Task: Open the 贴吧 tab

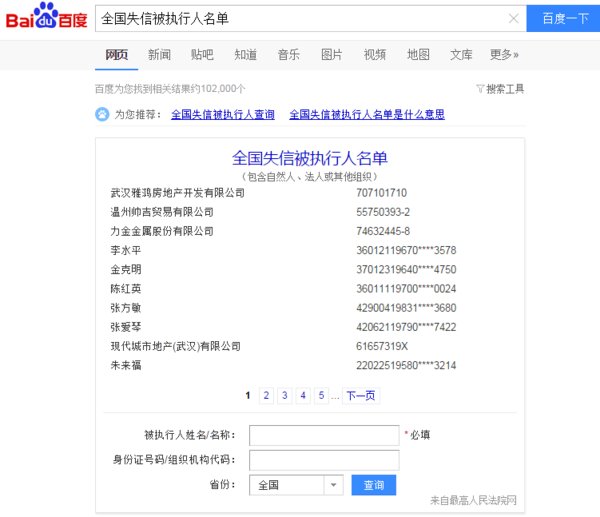Action: click(x=202, y=55)
